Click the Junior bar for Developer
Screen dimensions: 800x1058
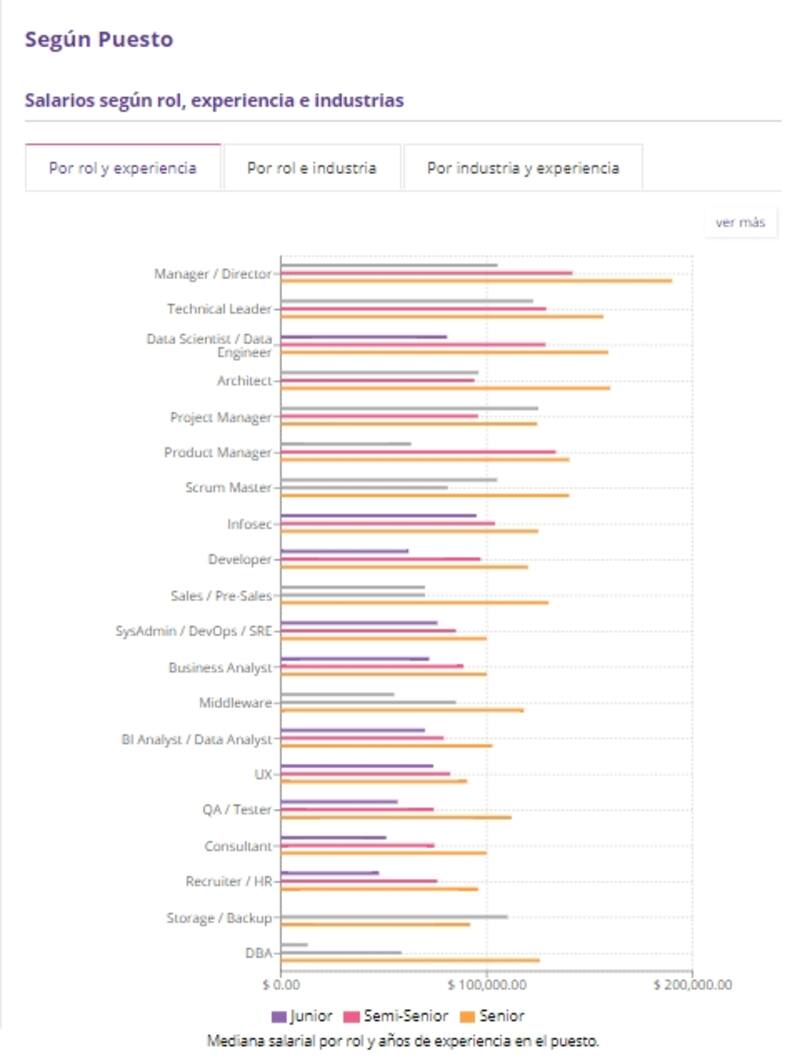click(x=344, y=551)
